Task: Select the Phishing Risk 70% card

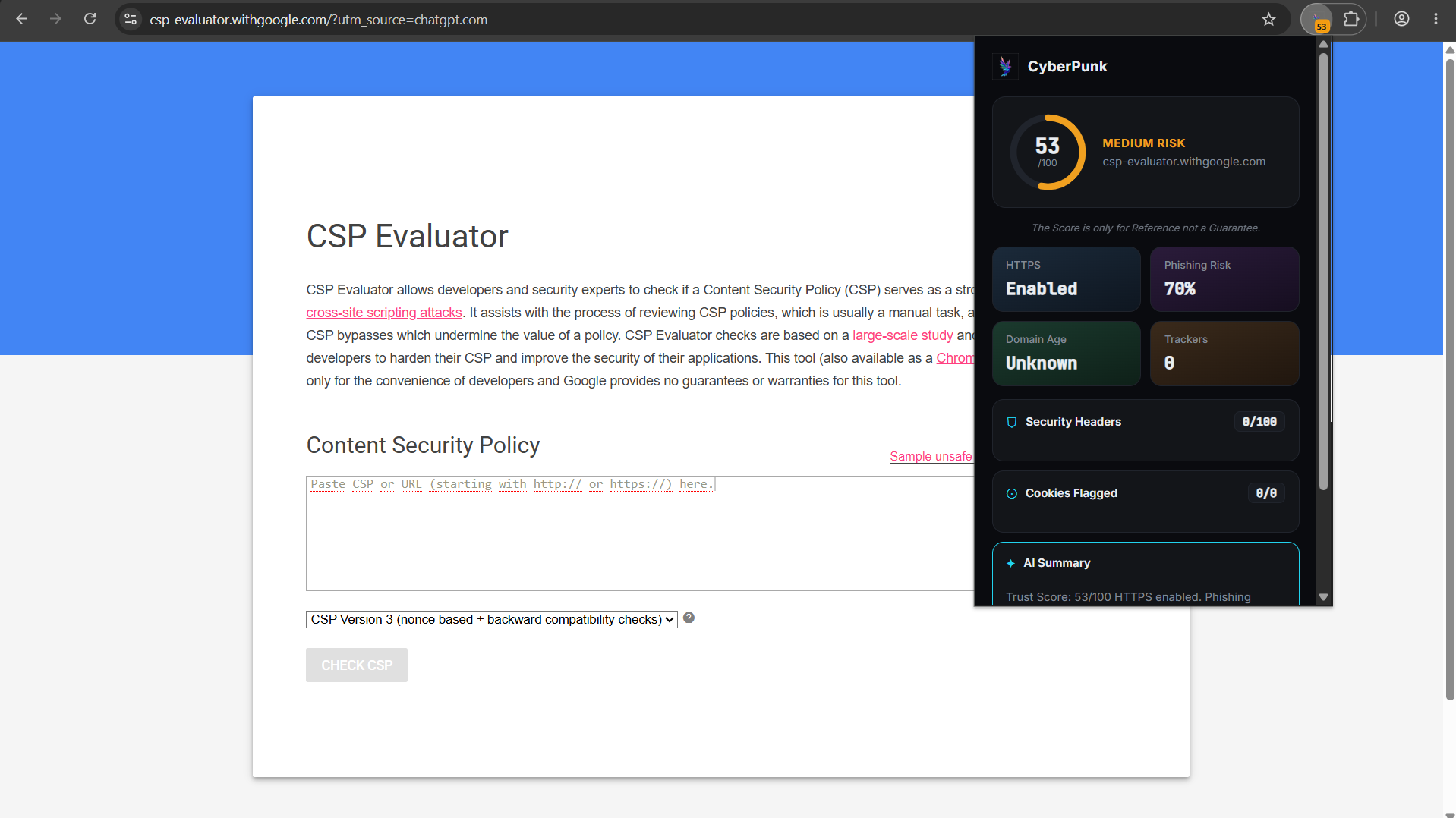Action: (1224, 279)
